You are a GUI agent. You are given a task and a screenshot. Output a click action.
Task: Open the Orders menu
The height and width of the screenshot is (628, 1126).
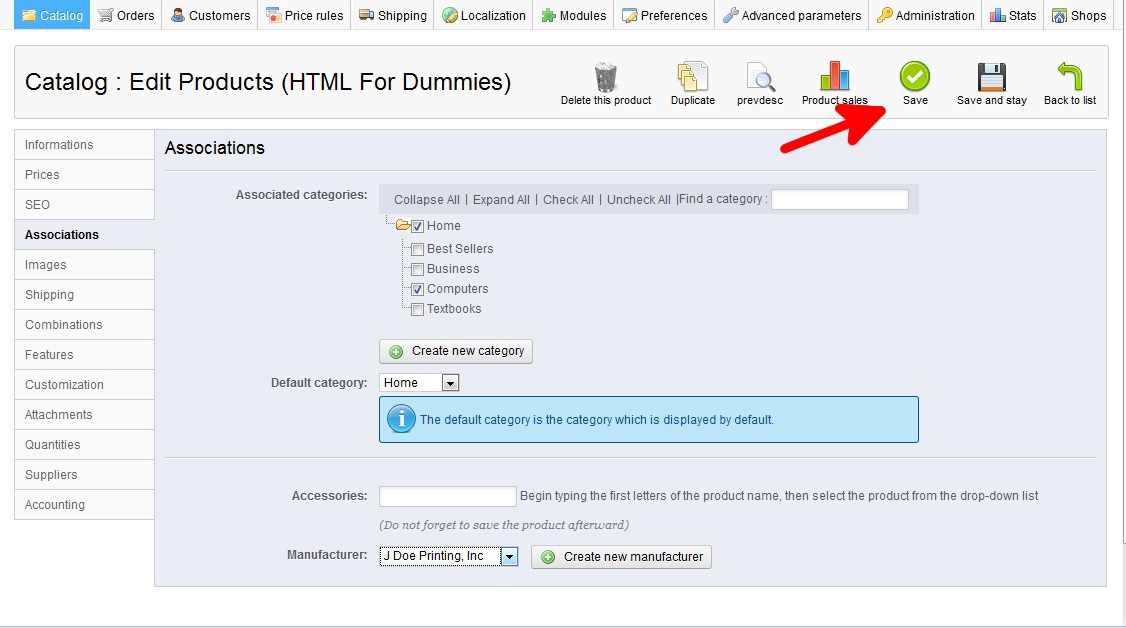pos(126,15)
